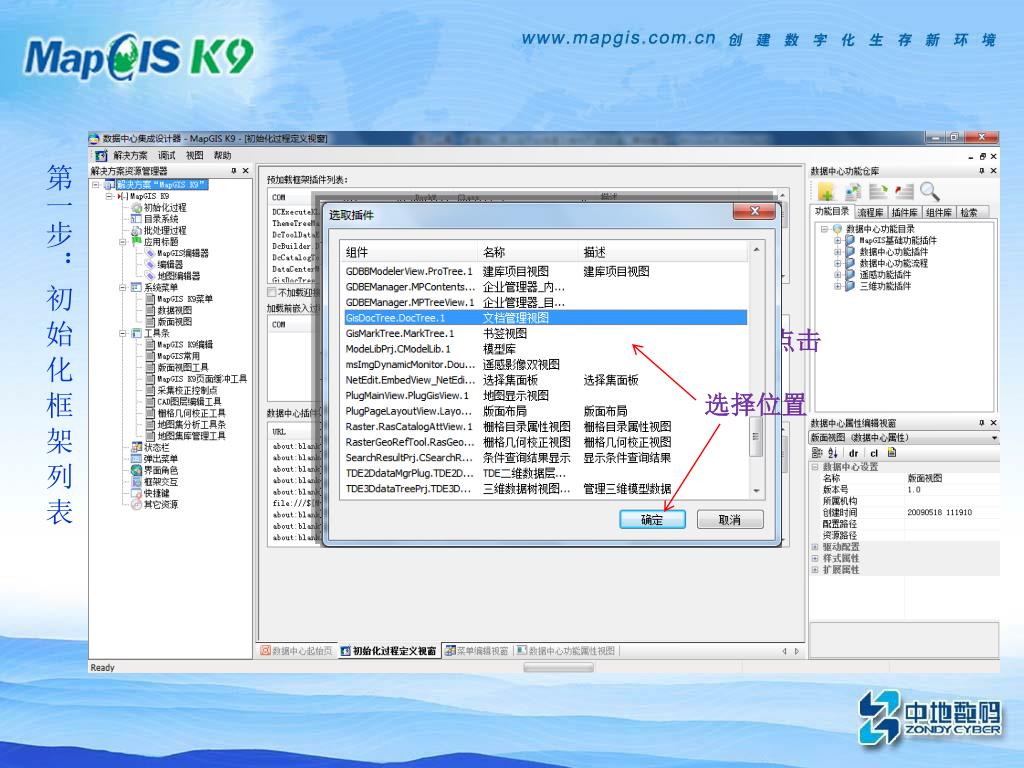Click the 目录系统 tree icon
The height and width of the screenshot is (768, 1024).
(136, 219)
